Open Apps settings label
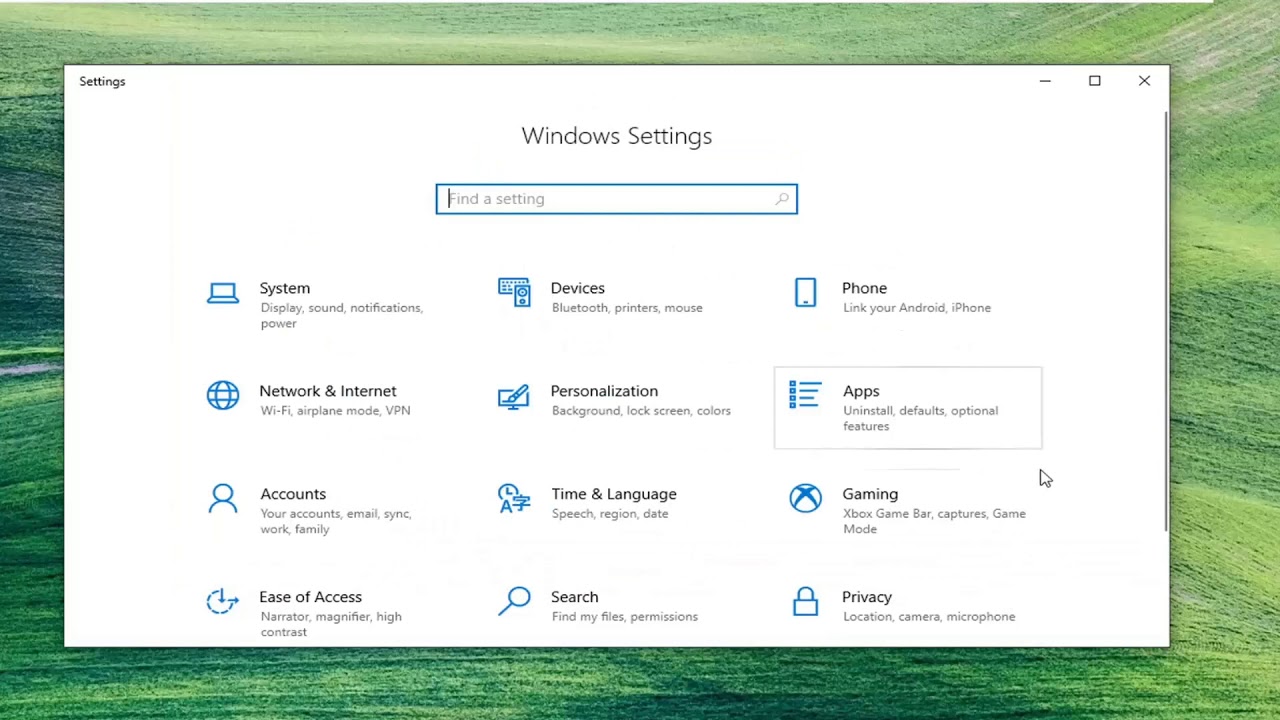The width and height of the screenshot is (1280, 720). 861,391
